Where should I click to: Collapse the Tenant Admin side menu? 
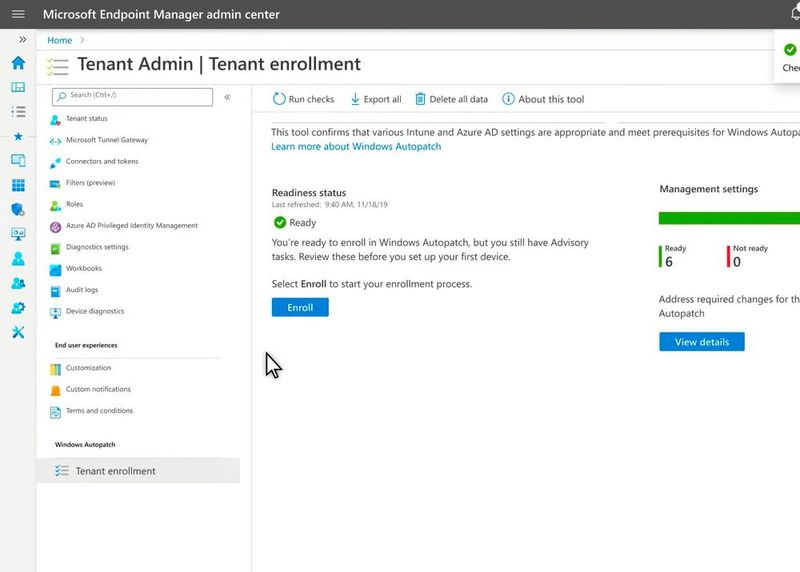pyautogui.click(x=227, y=97)
